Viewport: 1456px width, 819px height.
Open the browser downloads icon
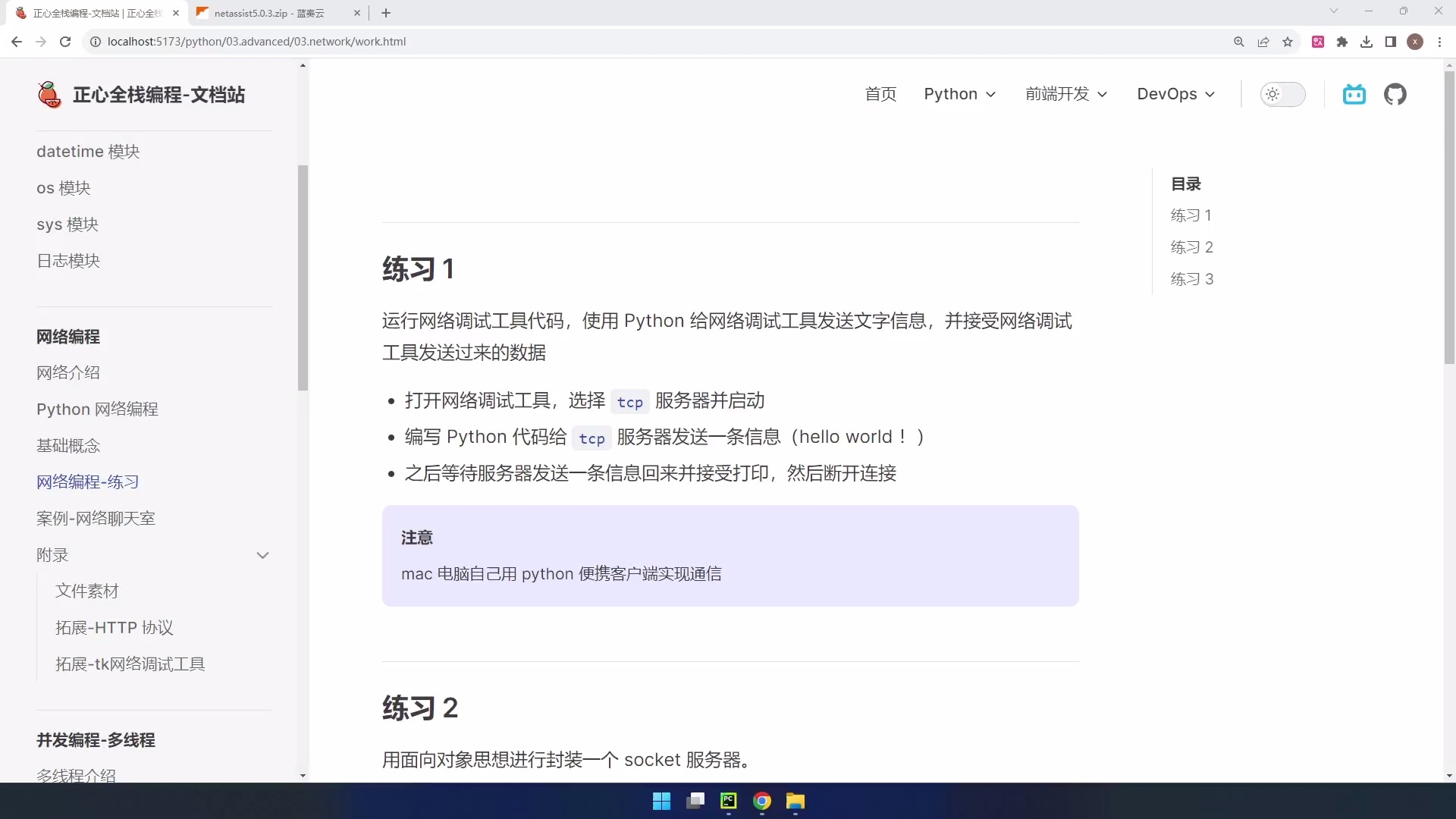[x=1367, y=42]
